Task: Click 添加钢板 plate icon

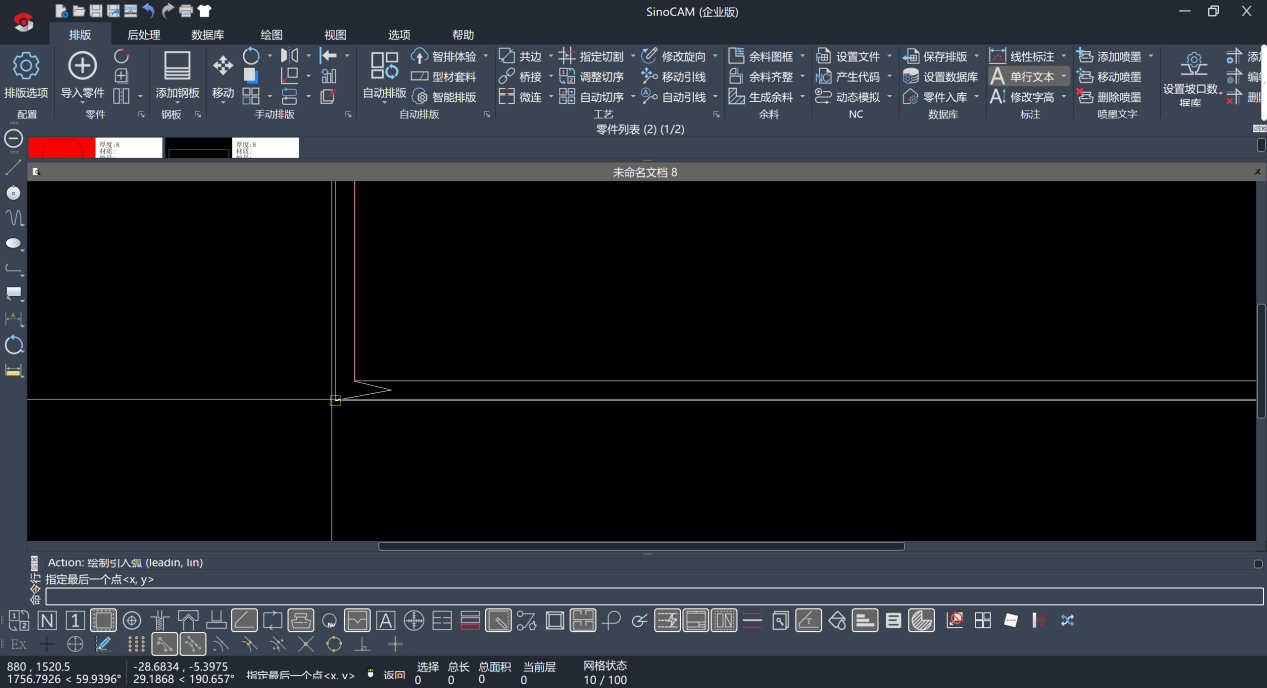Action: pos(177,67)
